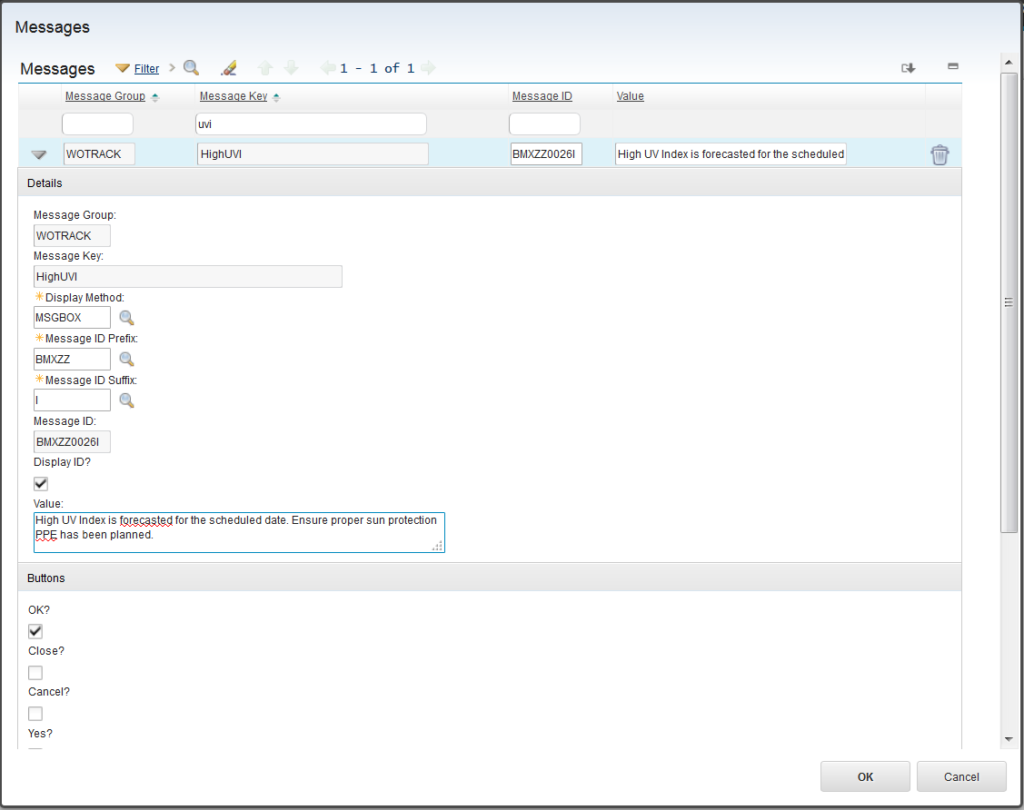
Task: Enable the Cancel? button checkbox
Action: pos(35,713)
